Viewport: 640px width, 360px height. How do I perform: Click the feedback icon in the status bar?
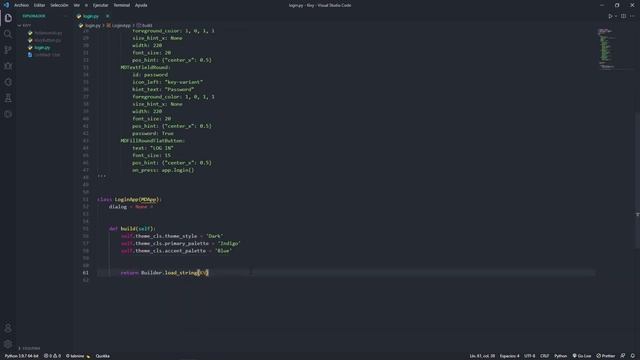click(623, 356)
